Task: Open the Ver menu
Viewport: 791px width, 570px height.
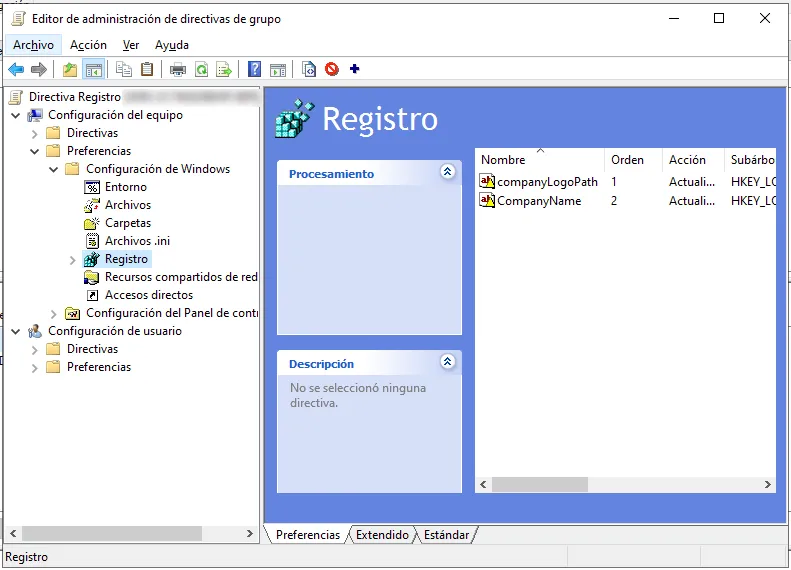Action: (131, 45)
